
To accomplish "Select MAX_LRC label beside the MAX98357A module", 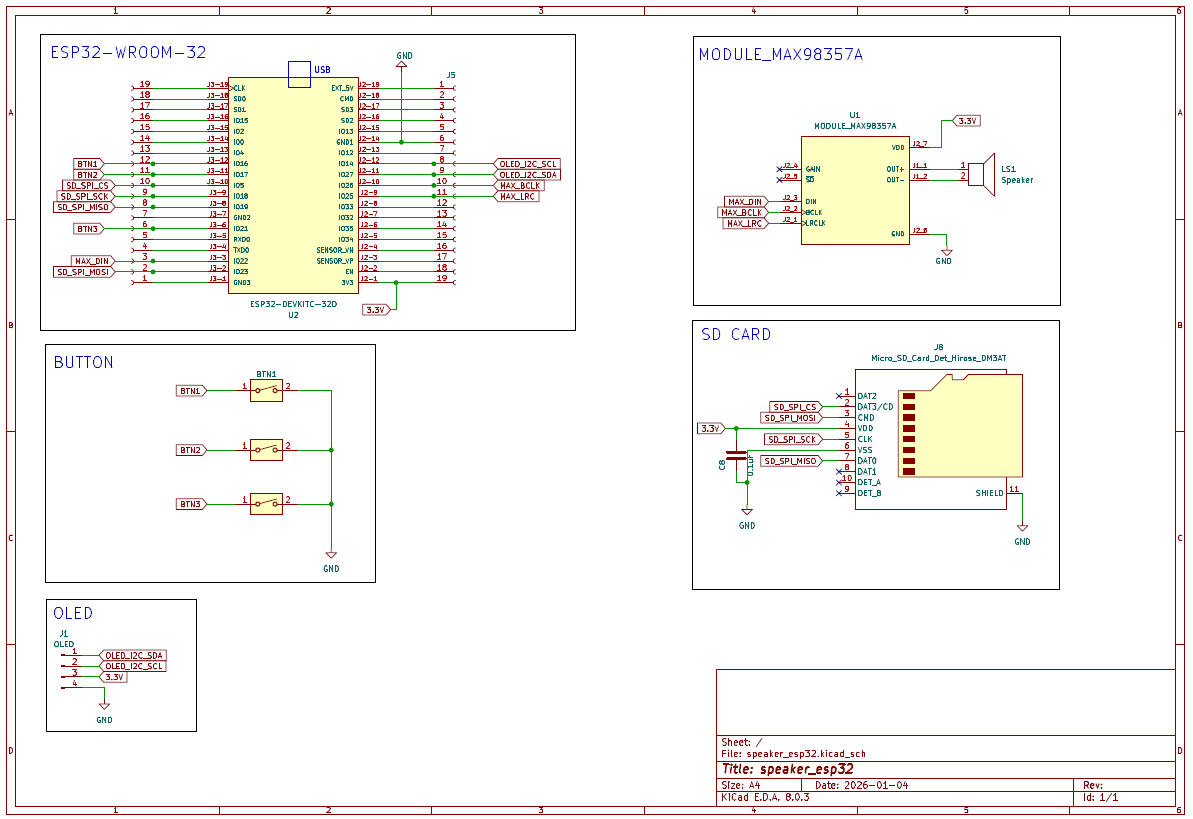I will (x=744, y=223).
